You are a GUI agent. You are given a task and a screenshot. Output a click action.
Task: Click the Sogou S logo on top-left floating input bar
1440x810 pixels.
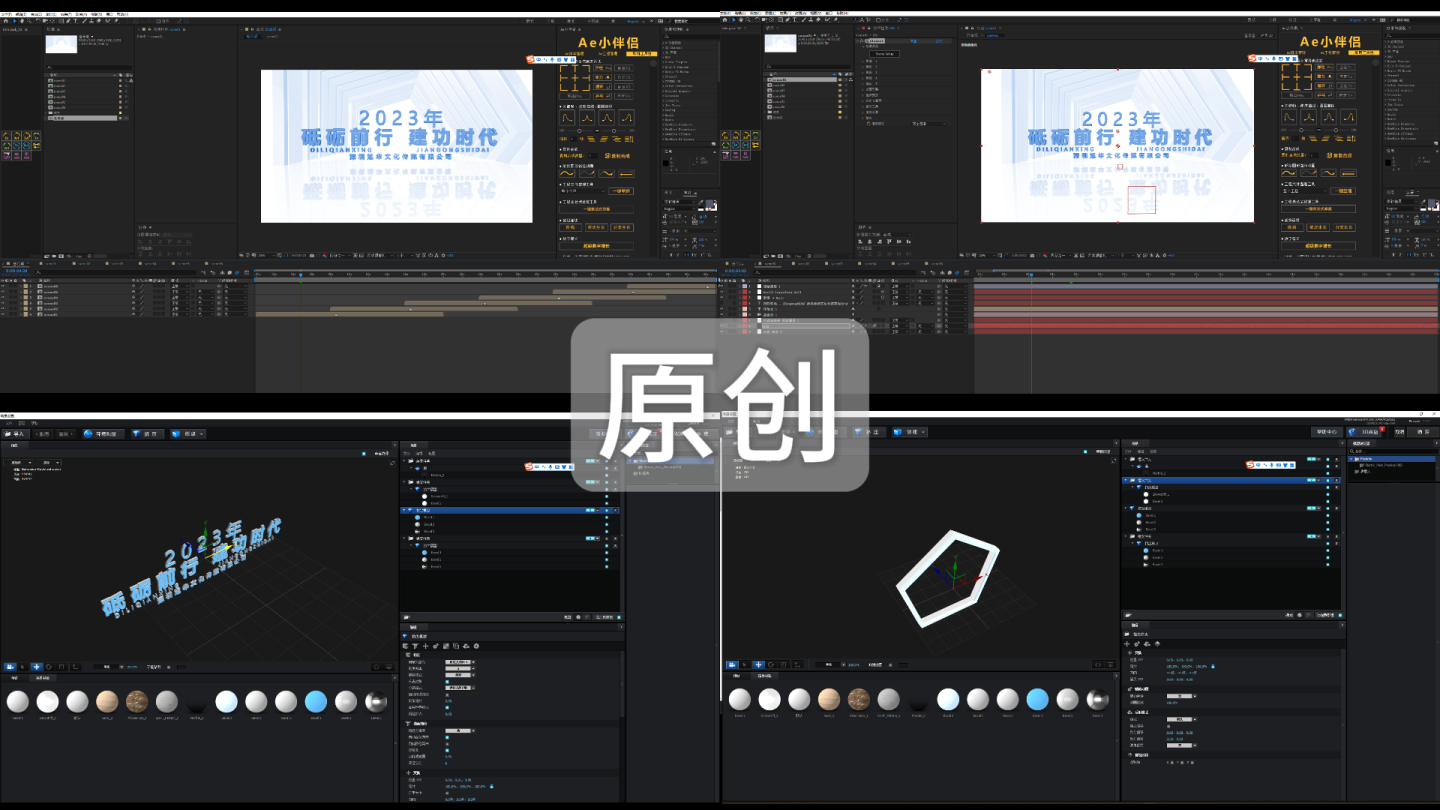[531, 60]
